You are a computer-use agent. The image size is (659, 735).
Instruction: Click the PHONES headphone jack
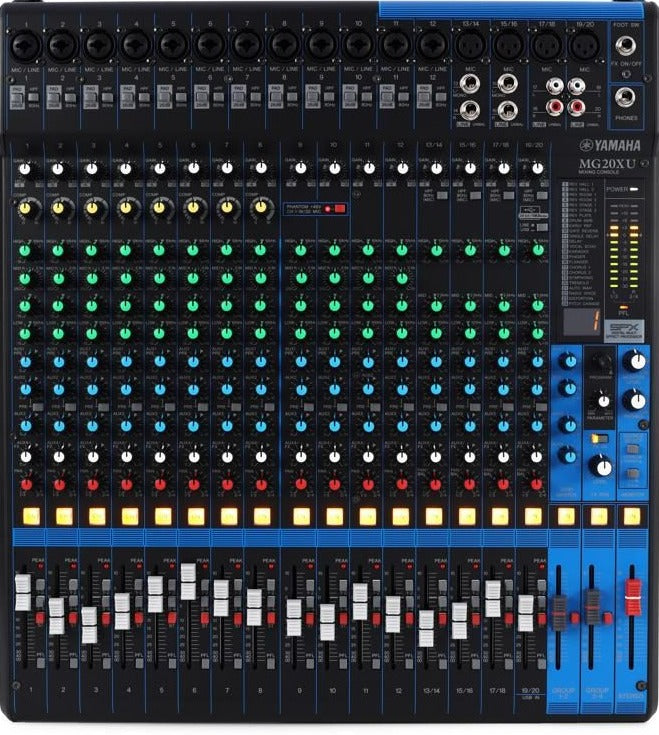(x=626, y=97)
